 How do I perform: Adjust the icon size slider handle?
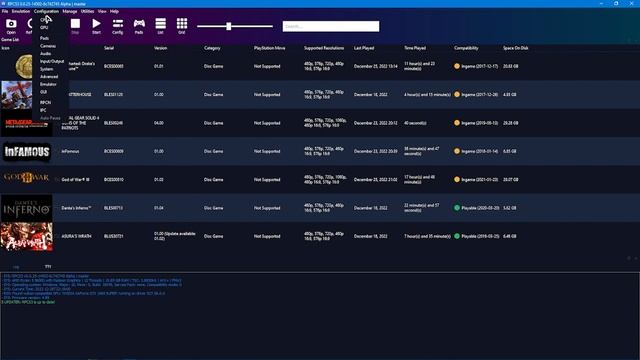229,26
